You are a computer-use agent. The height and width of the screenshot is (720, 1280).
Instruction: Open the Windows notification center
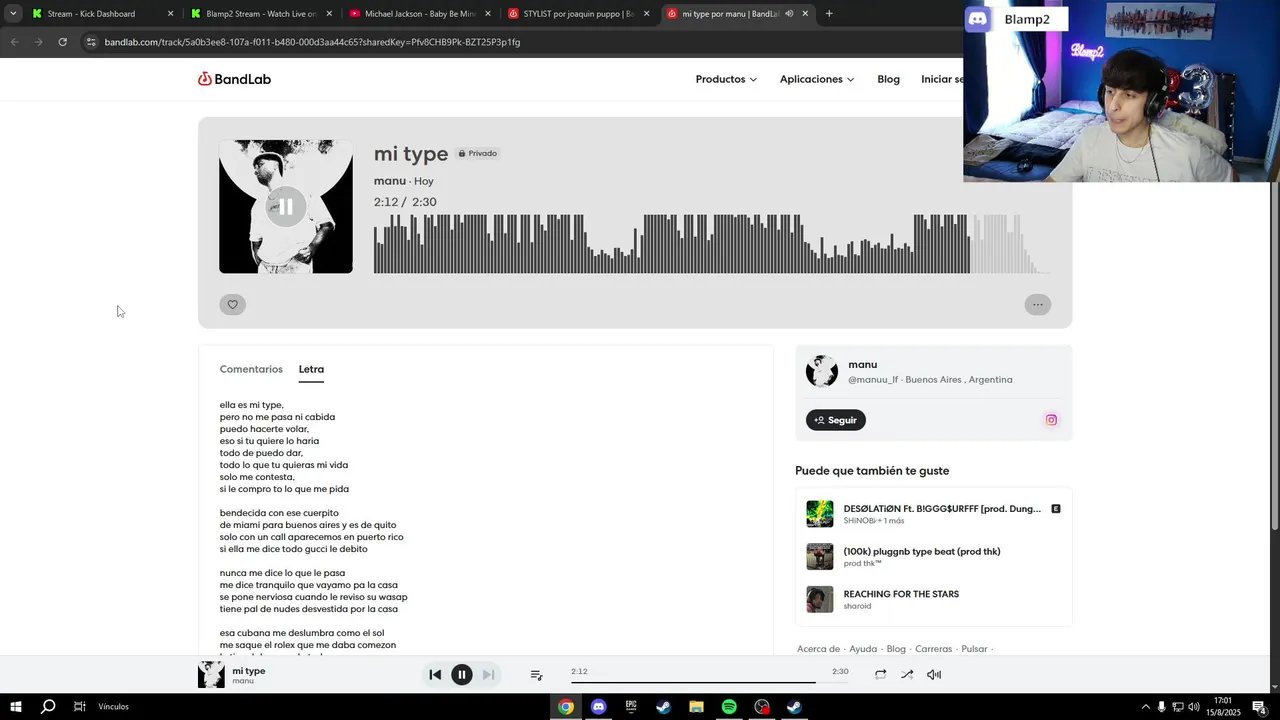click(1259, 707)
